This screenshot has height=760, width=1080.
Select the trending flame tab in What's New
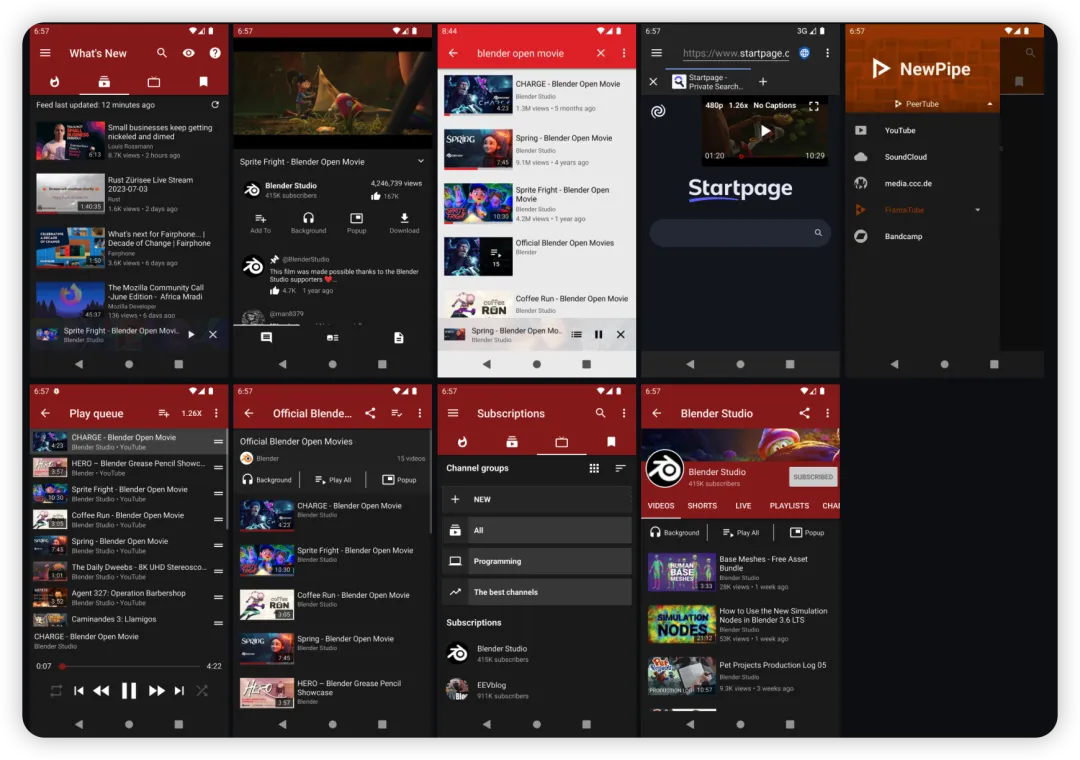coord(54,82)
